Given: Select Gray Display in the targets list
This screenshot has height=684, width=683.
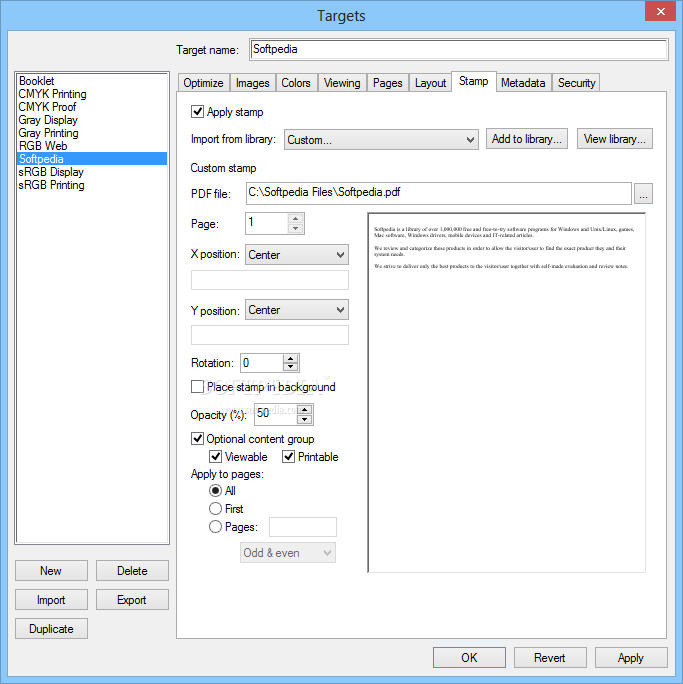Looking at the screenshot, I should coord(92,120).
